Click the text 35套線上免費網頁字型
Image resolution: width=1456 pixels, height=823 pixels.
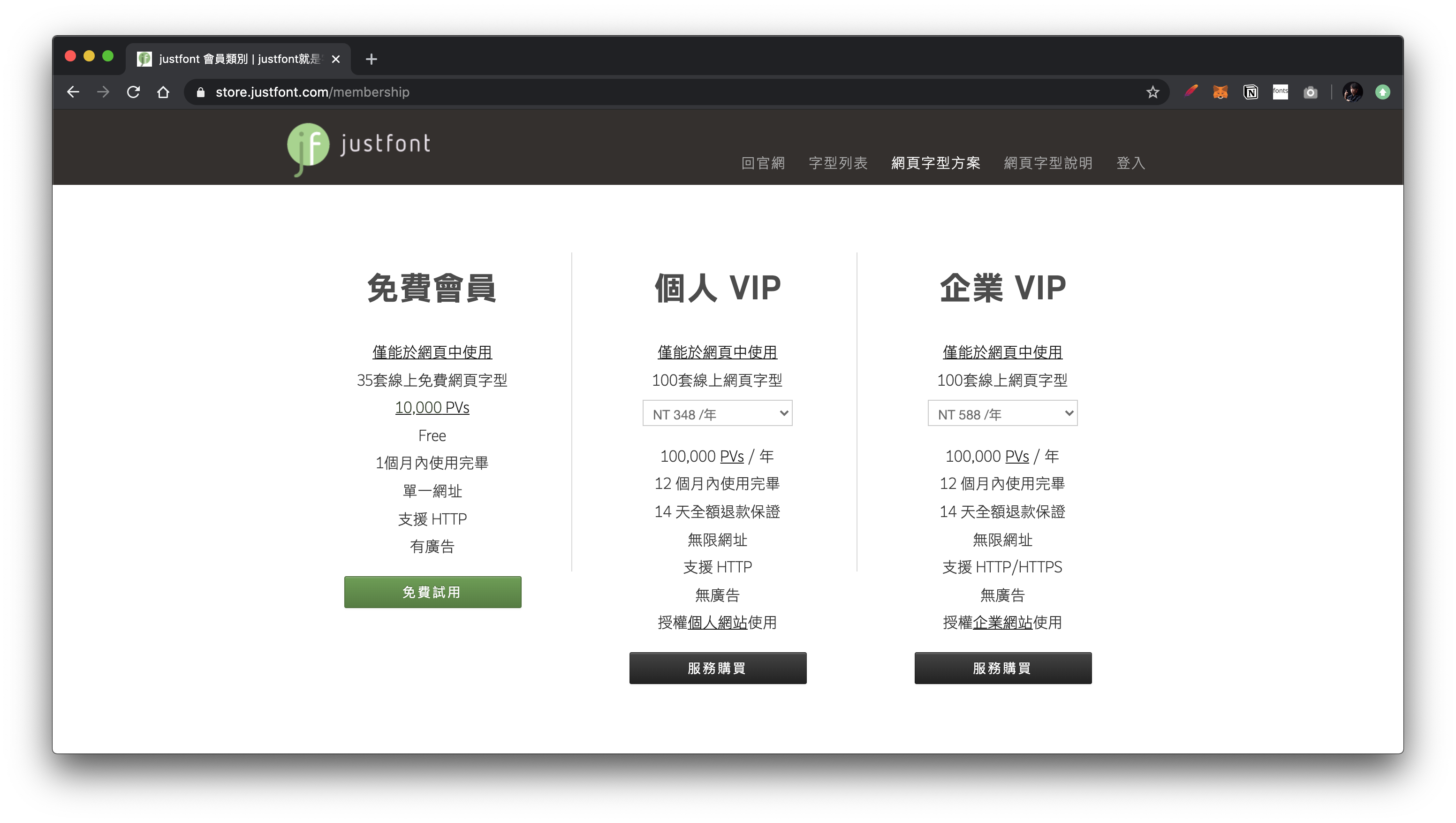click(432, 380)
